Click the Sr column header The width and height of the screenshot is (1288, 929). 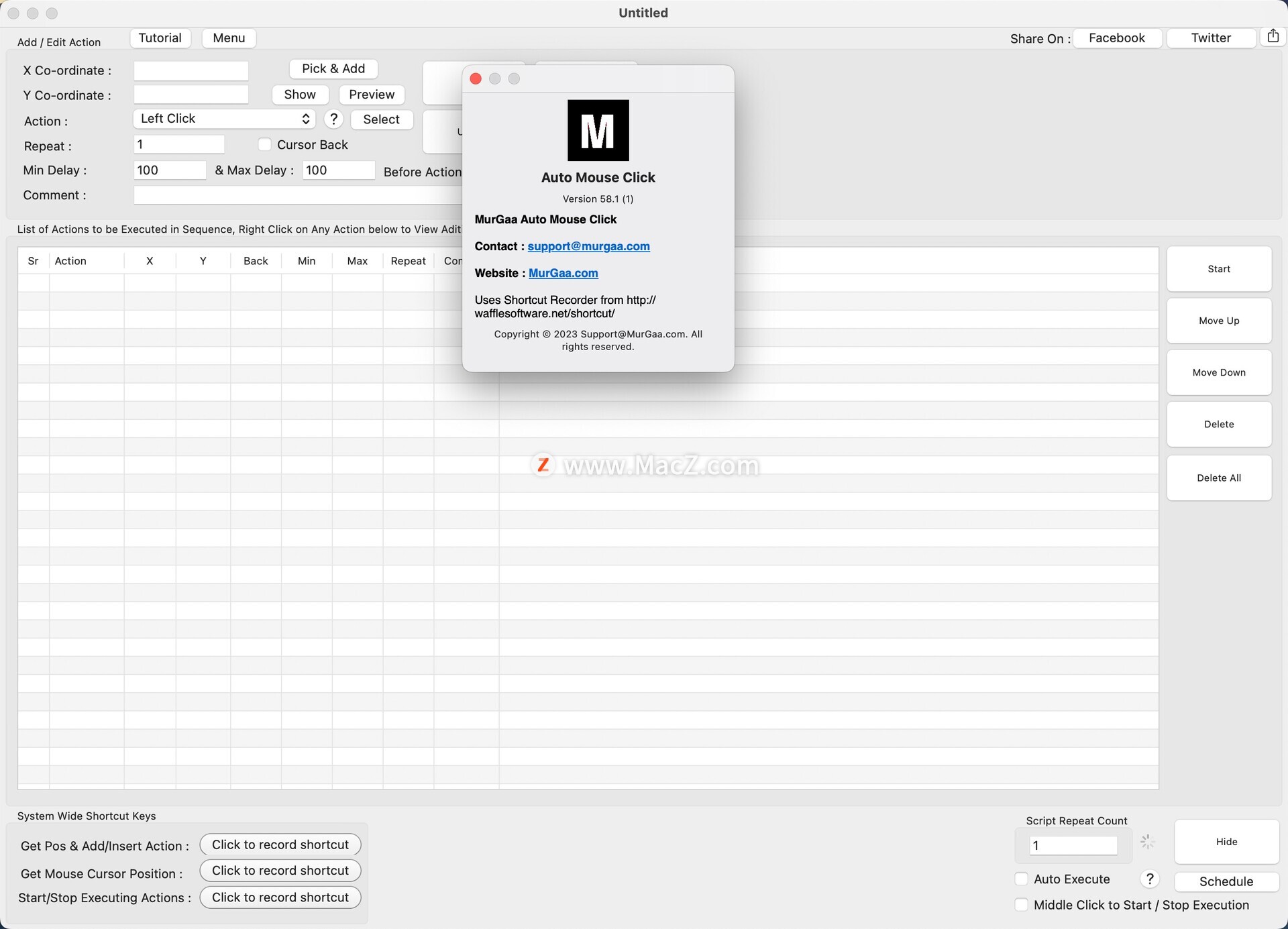(34, 261)
